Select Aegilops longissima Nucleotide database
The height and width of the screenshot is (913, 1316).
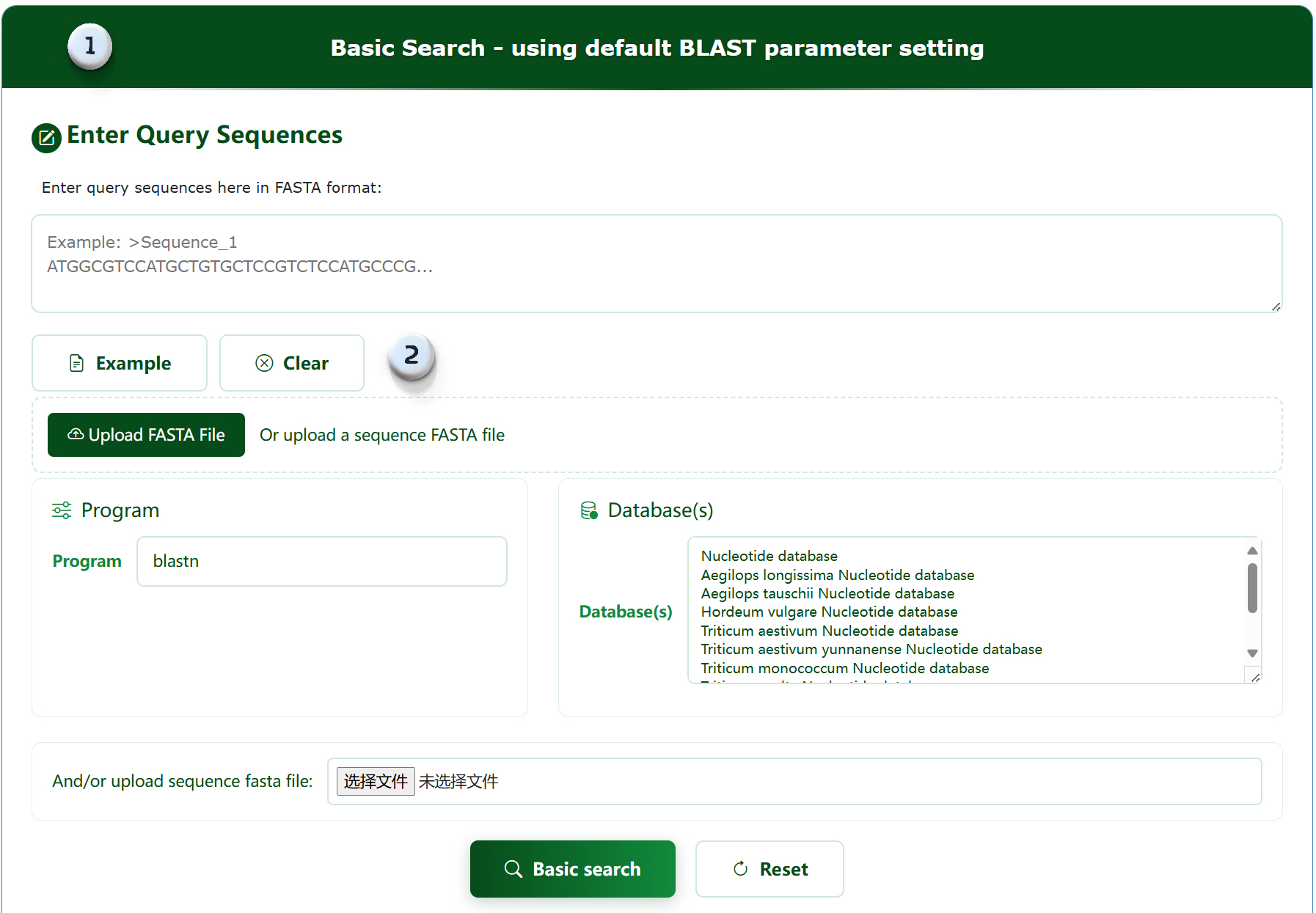click(x=837, y=575)
